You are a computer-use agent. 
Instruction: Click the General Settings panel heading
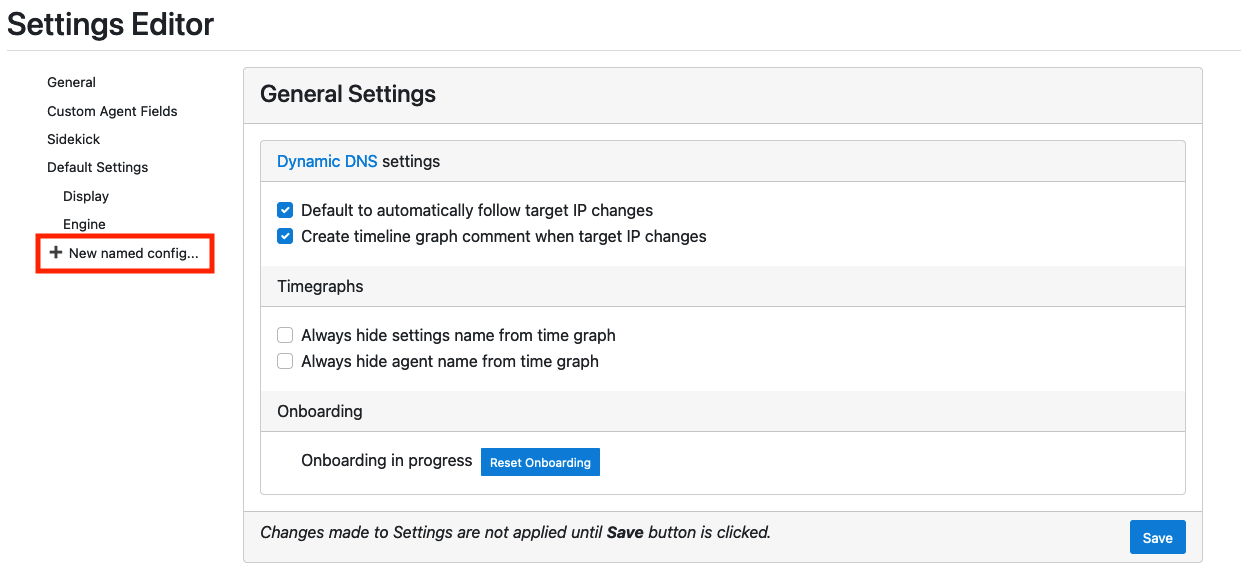(348, 94)
